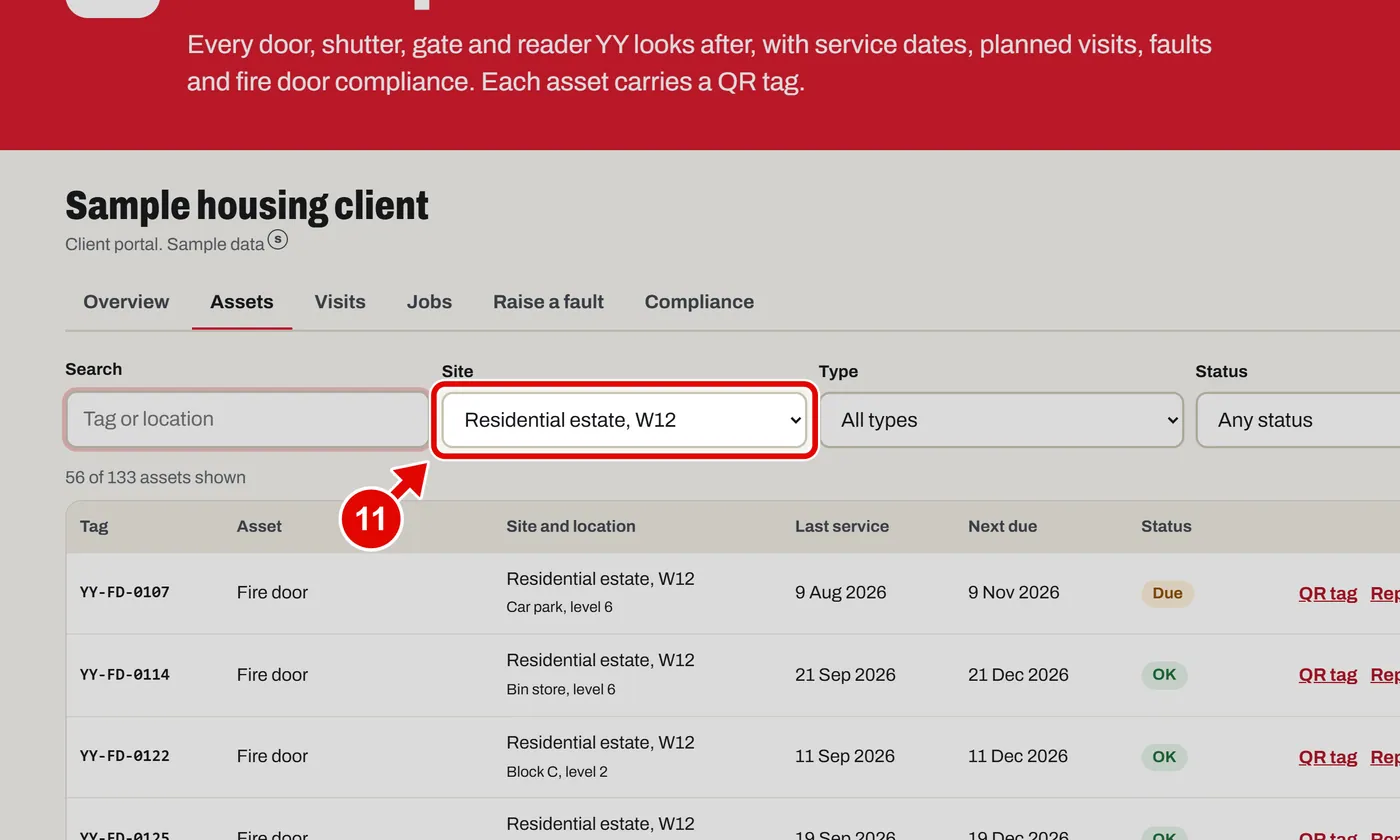Click last service date 9 Aug 2026
This screenshot has width=1400, height=840.
click(841, 592)
